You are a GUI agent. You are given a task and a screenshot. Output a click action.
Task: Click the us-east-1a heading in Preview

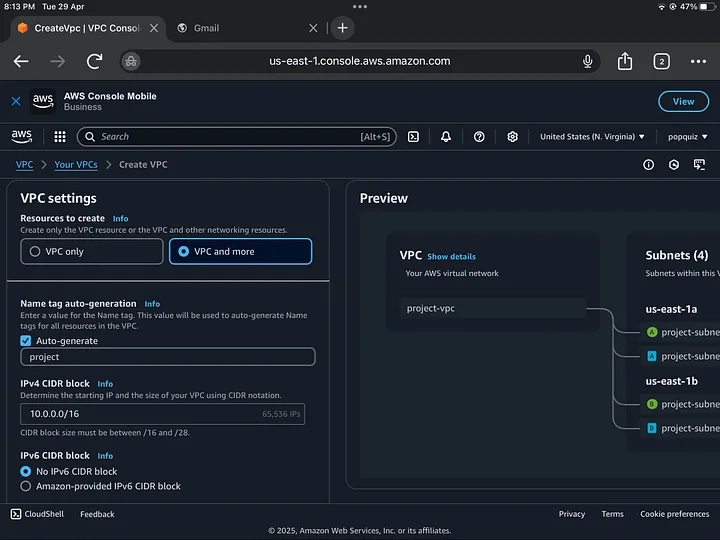(671, 309)
